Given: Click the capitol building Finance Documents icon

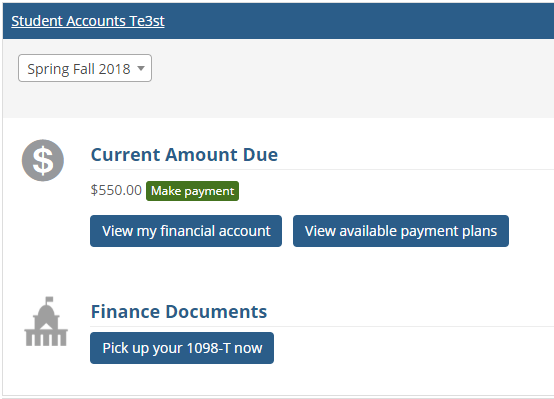Looking at the screenshot, I should 46,321.
